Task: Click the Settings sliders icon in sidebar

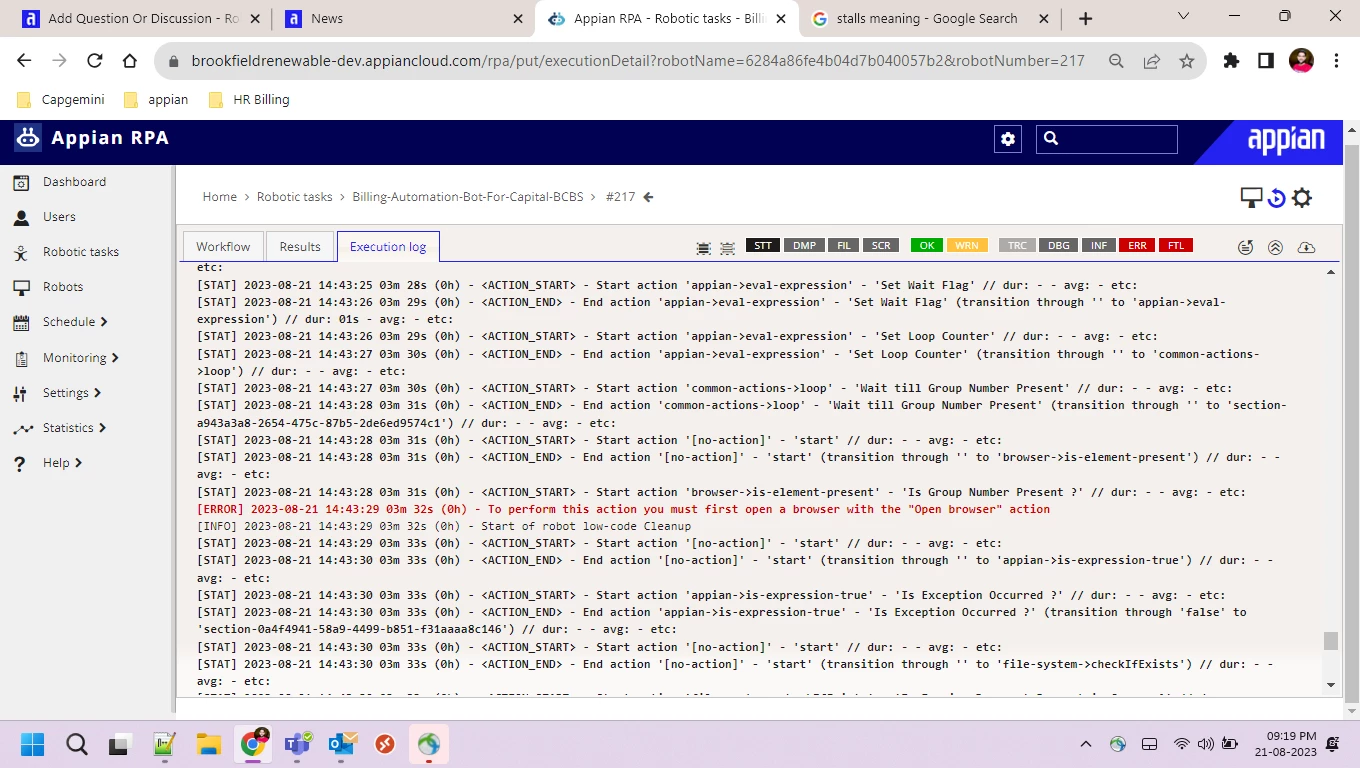Action: click(21, 393)
